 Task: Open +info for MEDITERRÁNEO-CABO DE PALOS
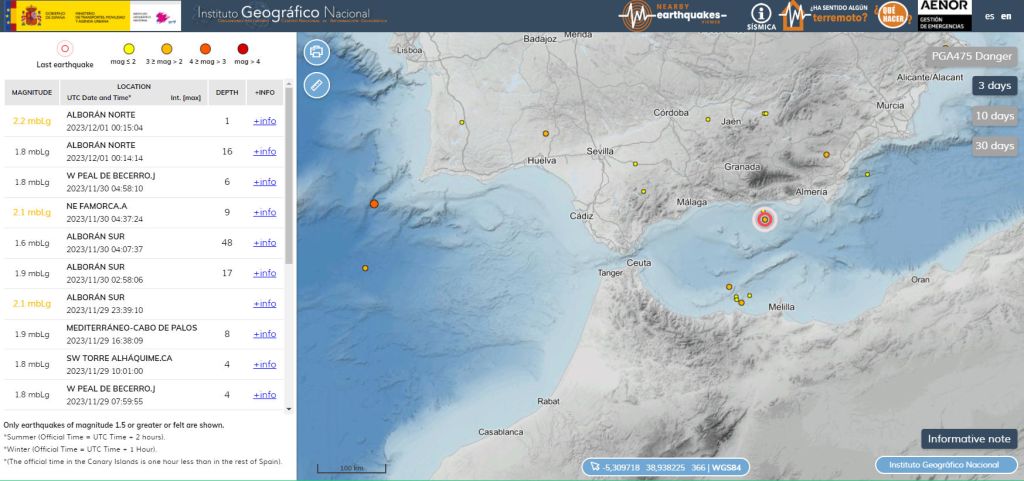click(265, 334)
